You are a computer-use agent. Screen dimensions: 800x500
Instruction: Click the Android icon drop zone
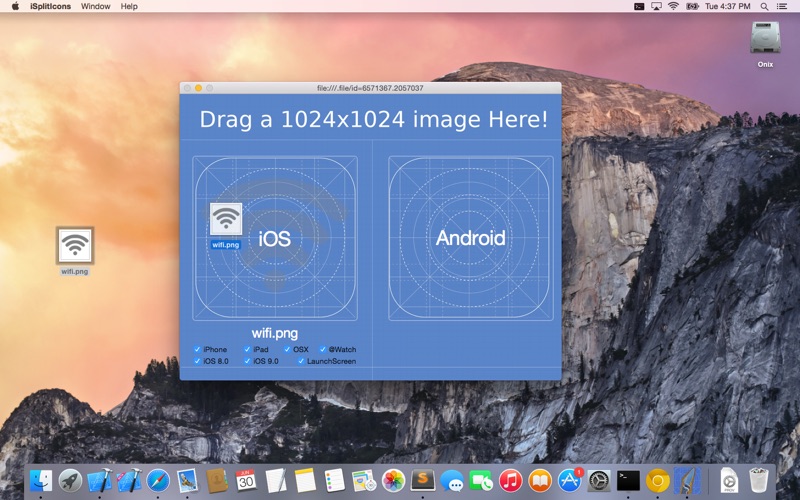471,238
